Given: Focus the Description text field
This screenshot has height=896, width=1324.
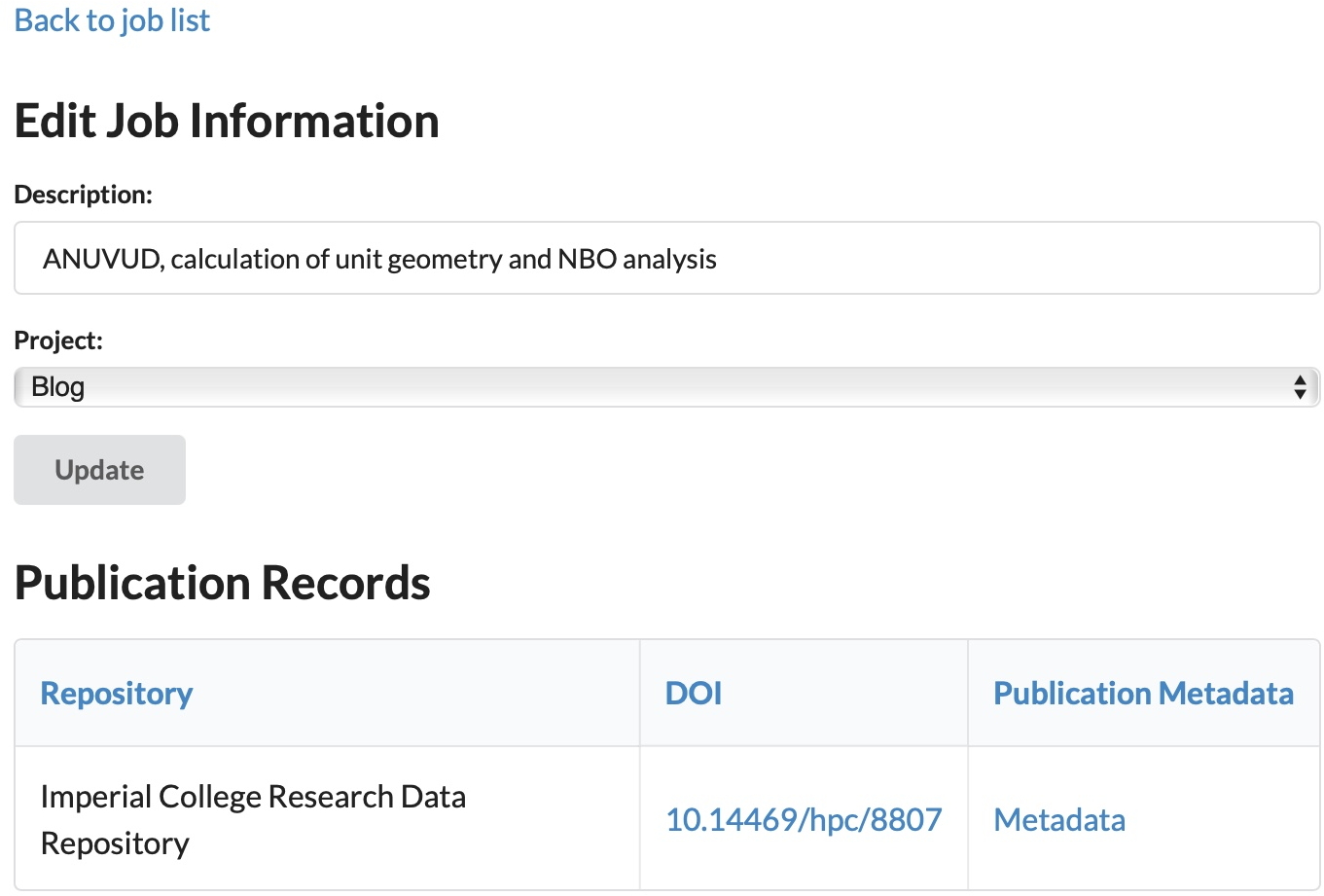Looking at the screenshot, I should (x=665, y=259).
